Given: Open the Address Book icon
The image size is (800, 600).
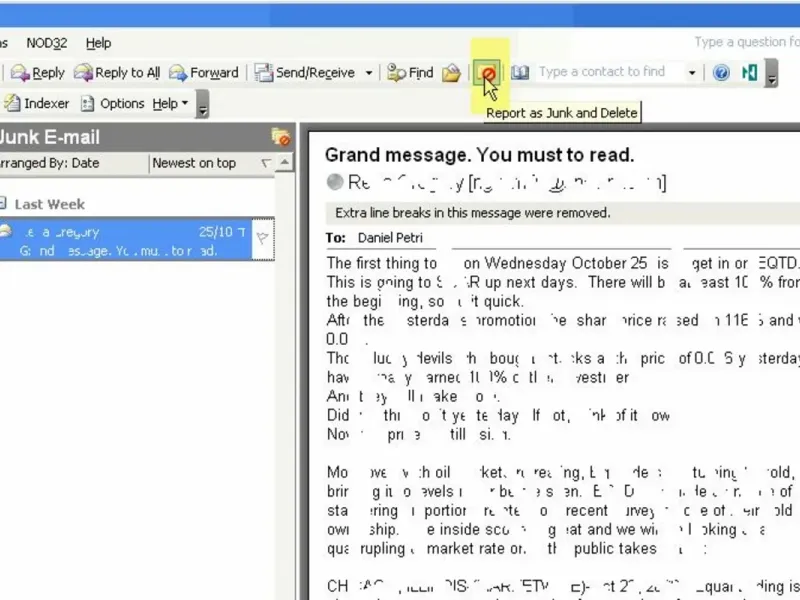Looking at the screenshot, I should [520, 73].
